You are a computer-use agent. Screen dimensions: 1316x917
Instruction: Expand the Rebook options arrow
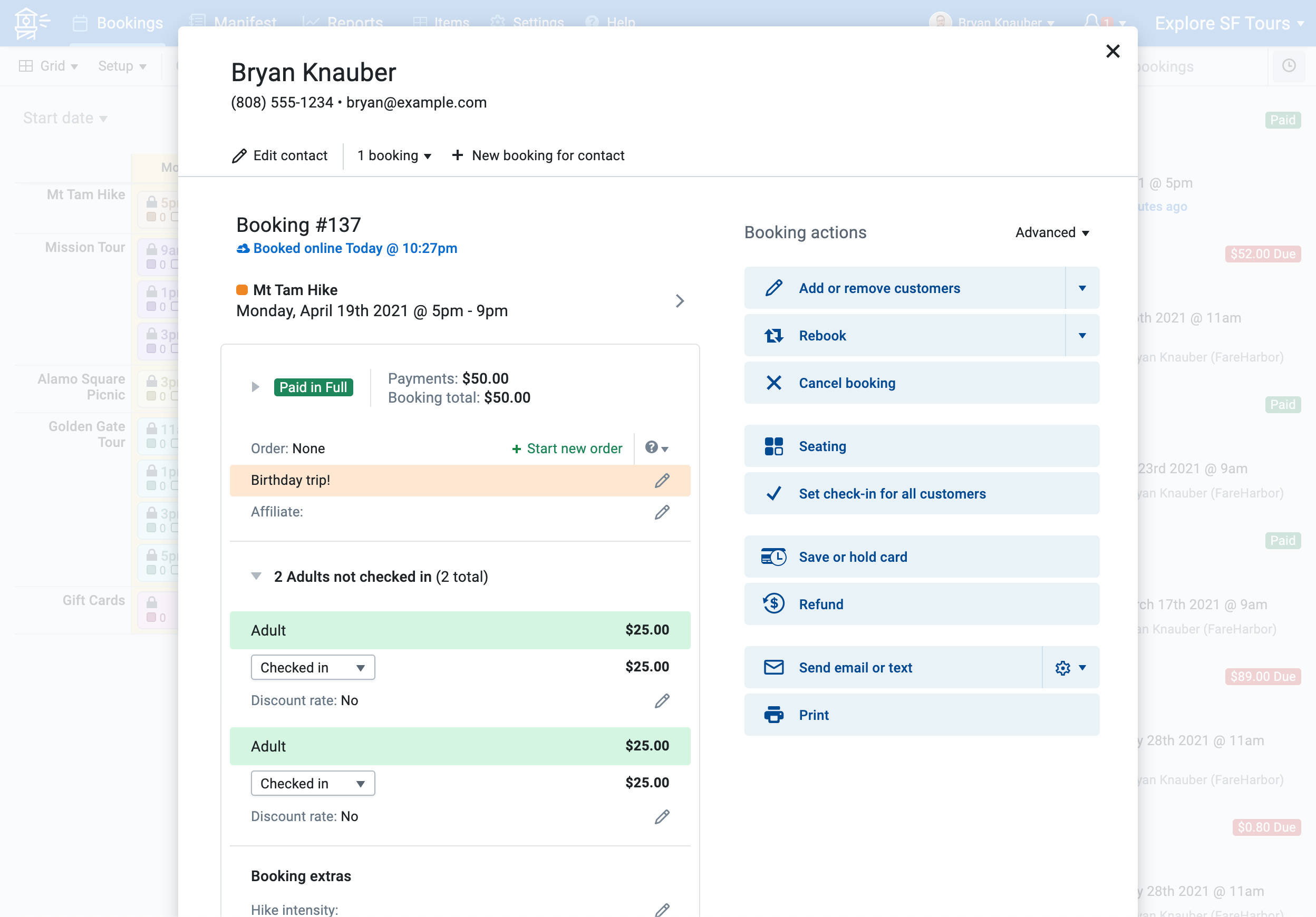coord(1082,336)
